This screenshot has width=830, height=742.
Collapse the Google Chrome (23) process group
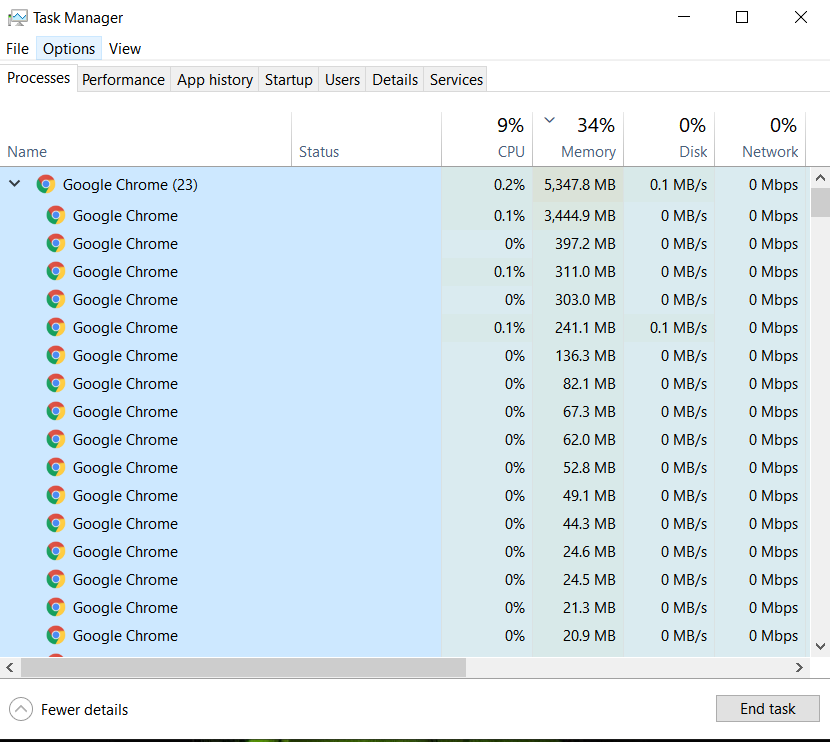(x=15, y=184)
